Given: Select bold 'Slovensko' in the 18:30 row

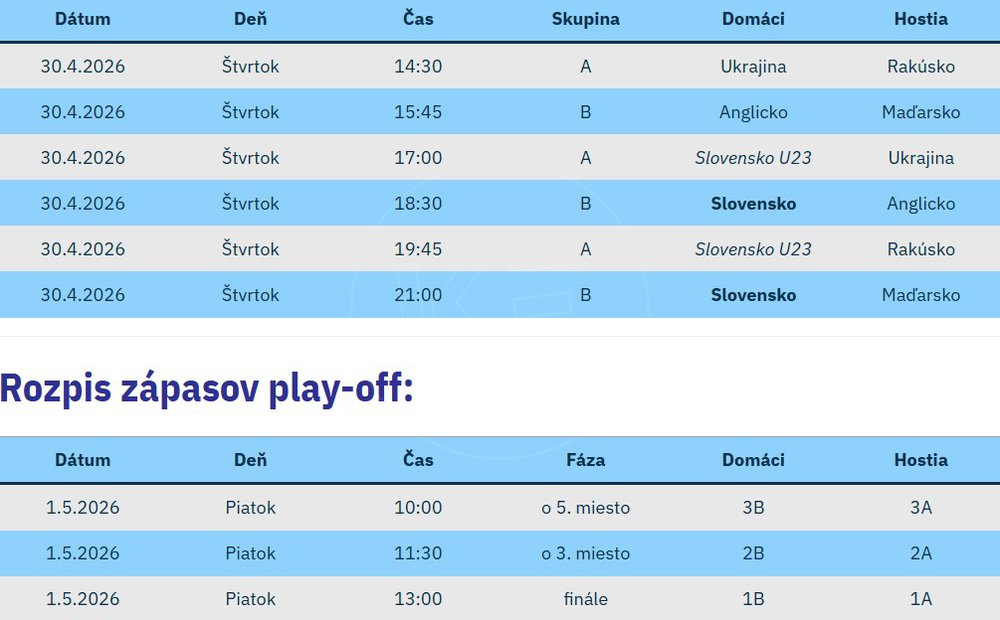Looking at the screenshot, I should click(753, 204).
